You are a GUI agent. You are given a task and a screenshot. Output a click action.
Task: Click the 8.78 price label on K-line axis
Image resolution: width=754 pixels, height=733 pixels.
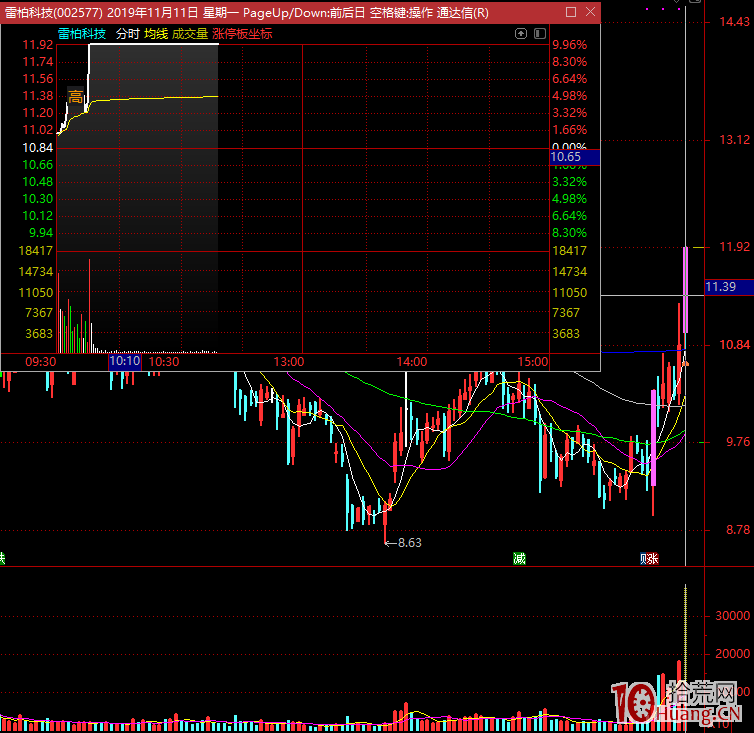(738, 530)
